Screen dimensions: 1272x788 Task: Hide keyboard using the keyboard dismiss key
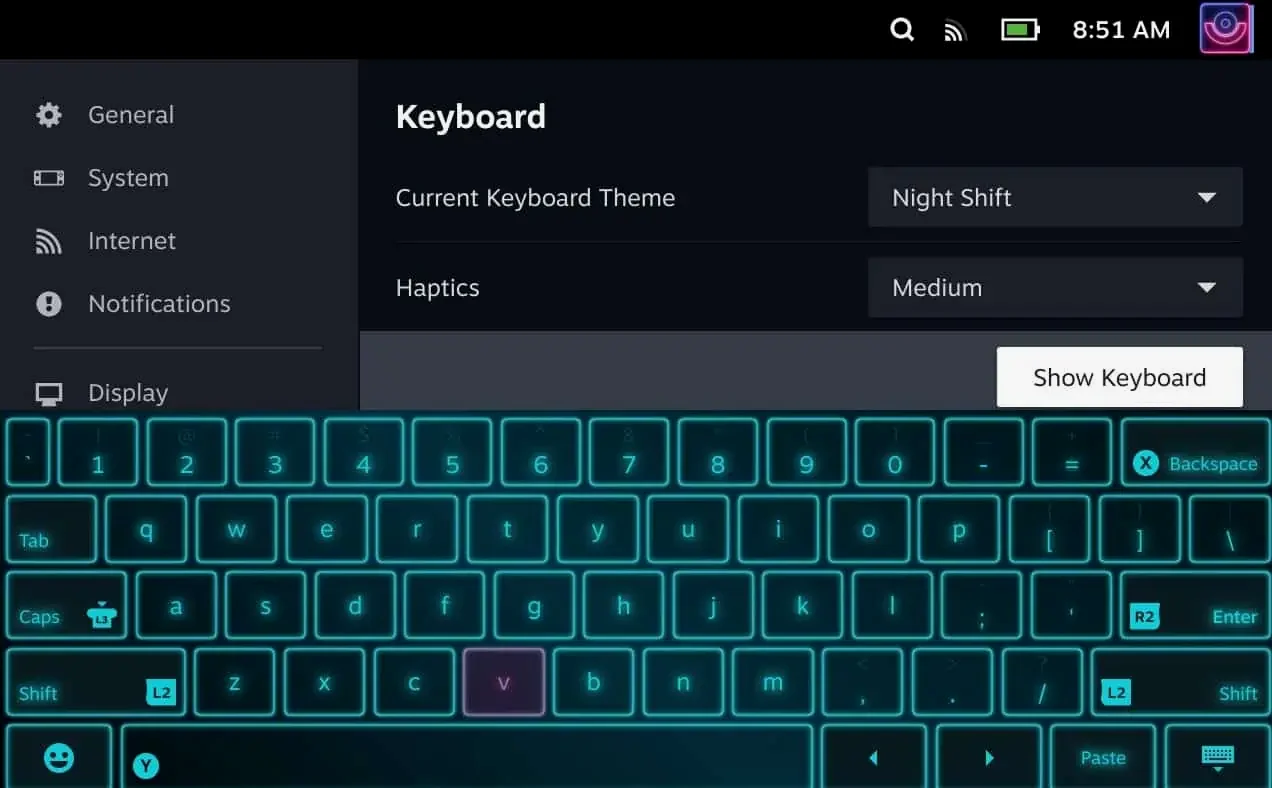tap(1217, 757)
